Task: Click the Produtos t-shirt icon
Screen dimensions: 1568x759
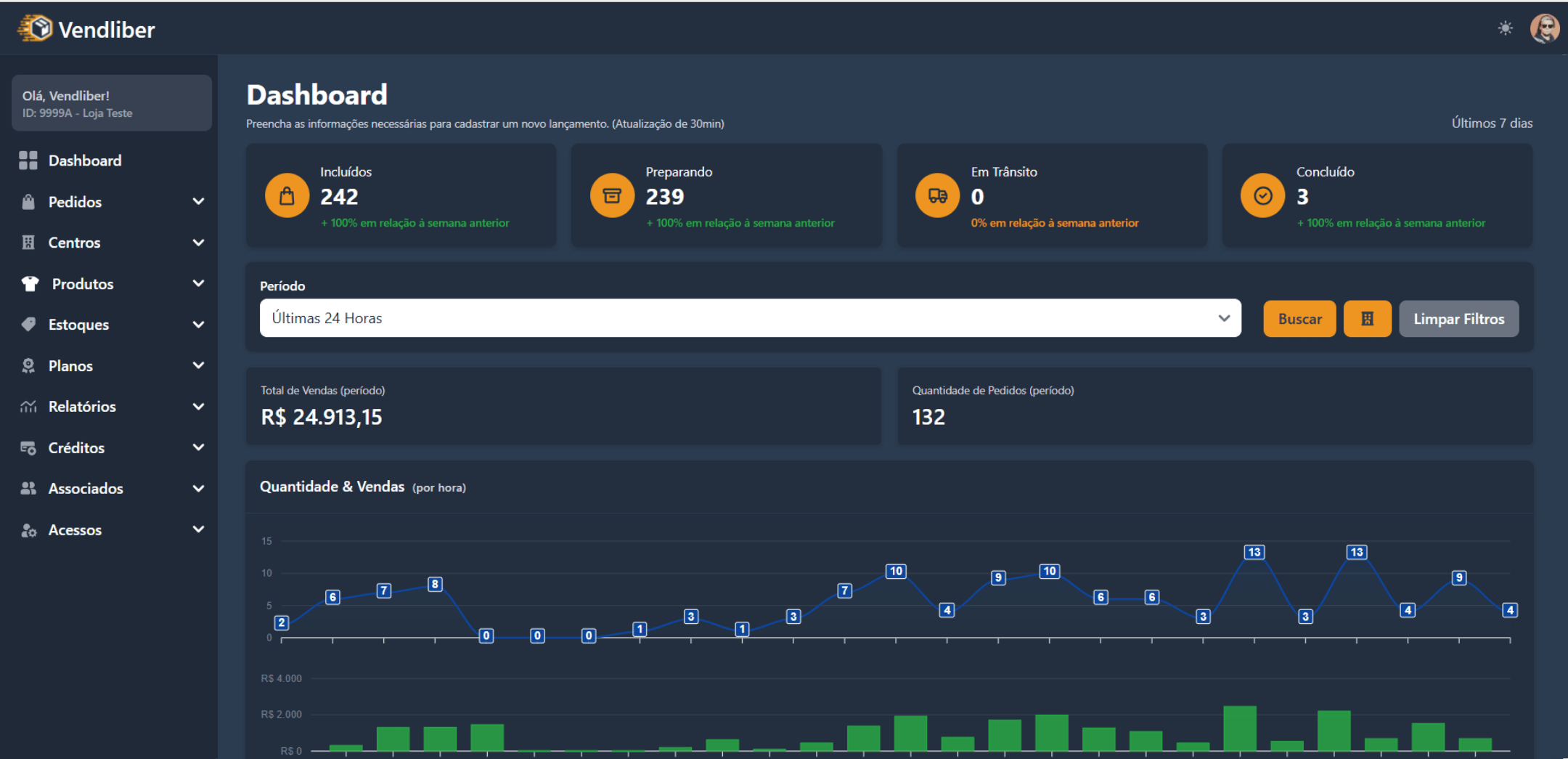Action: 30,284
